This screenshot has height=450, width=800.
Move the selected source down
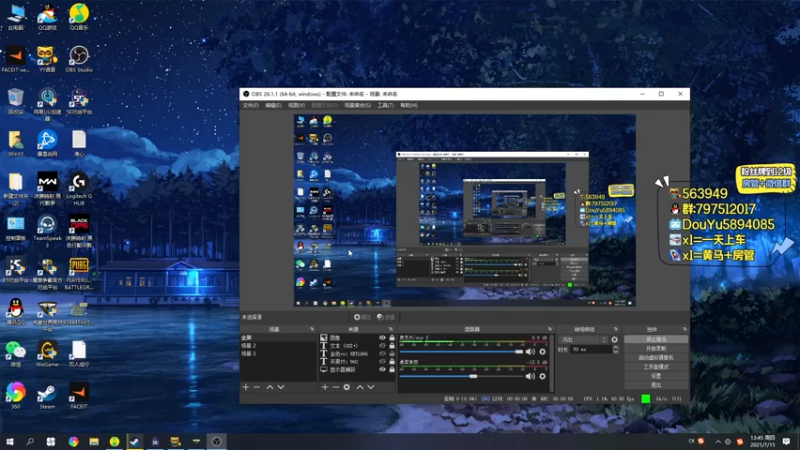point(371,387)
